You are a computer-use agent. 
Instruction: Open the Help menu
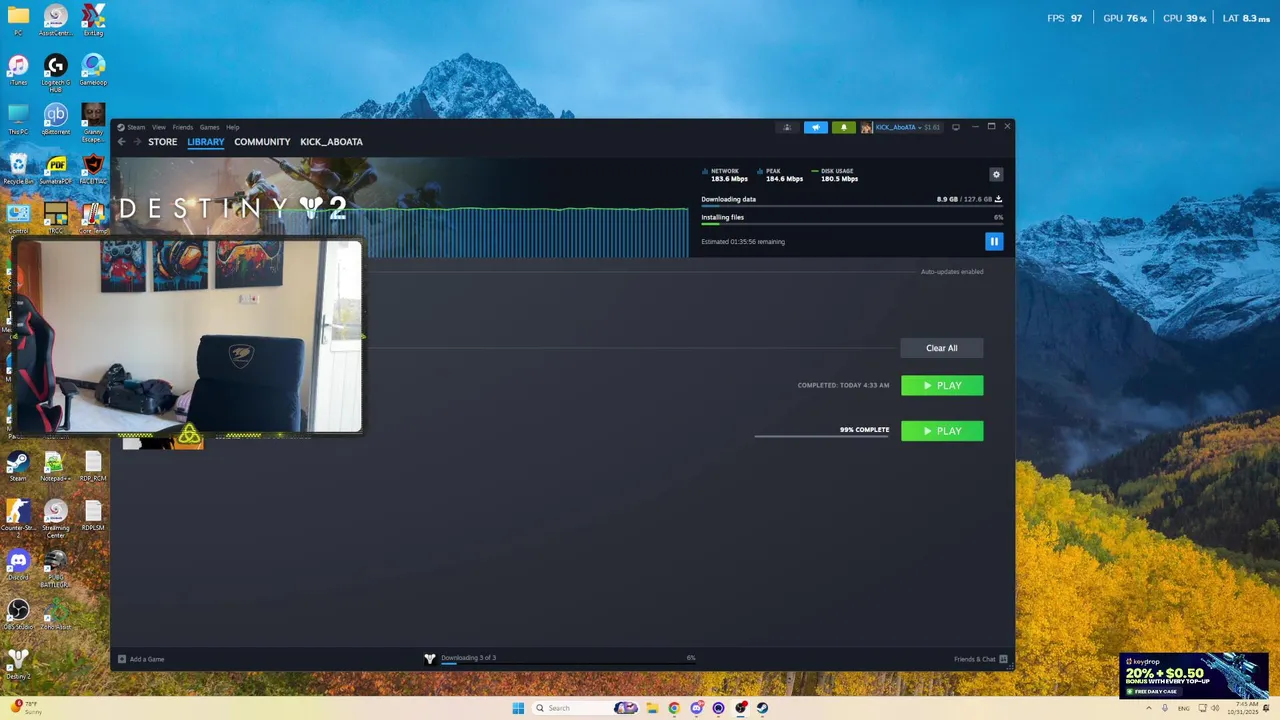pyautogui.click(x=232, y=127)
